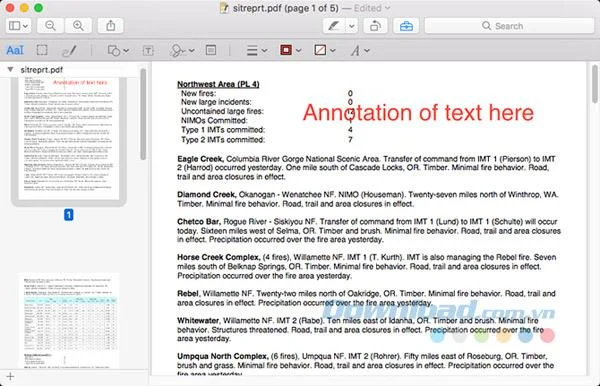Add a text box annotation
The width and height of the screenshot is (600, 386).
[148, 50]
